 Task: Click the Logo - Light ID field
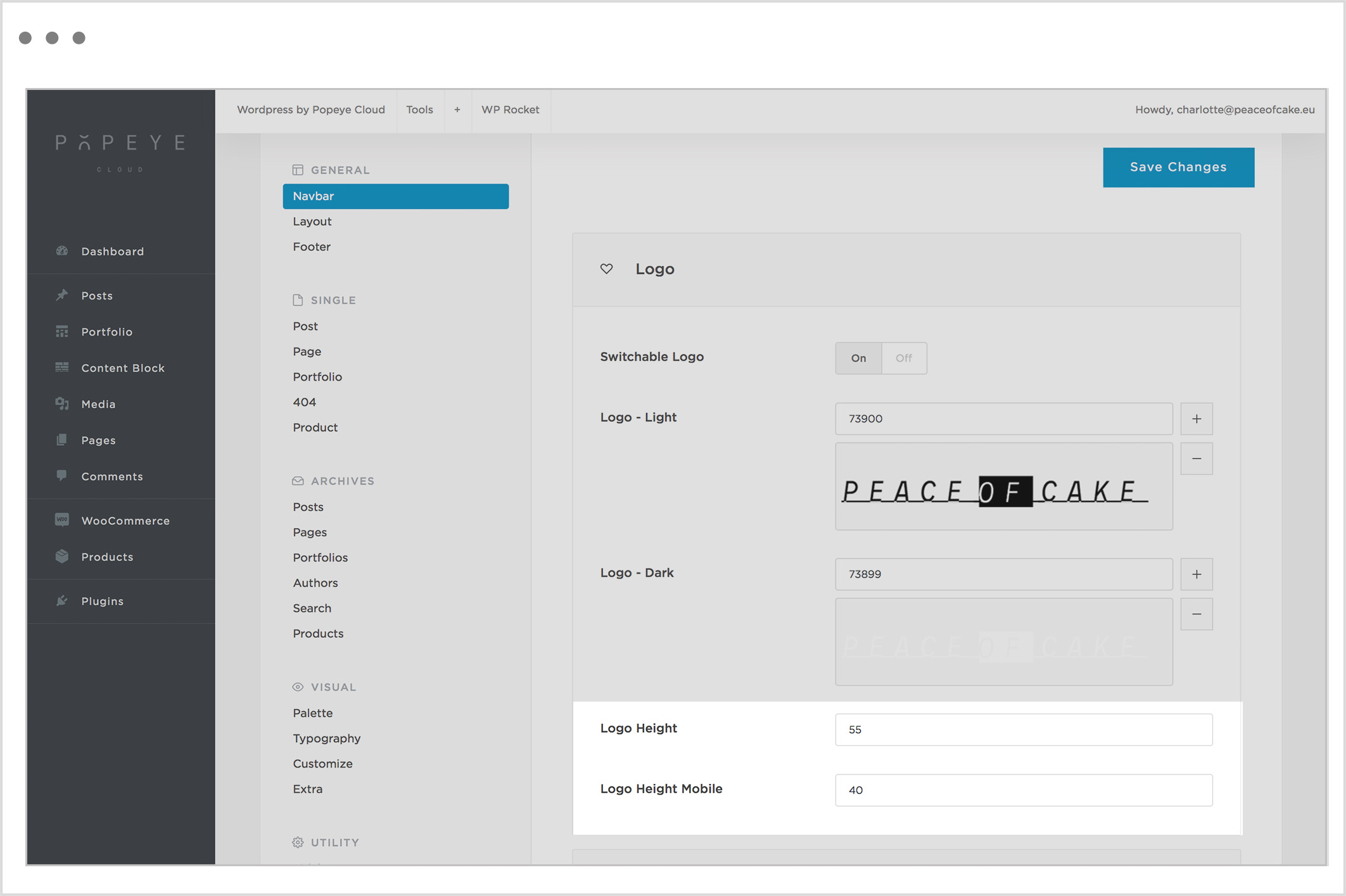pos(1004,419)
